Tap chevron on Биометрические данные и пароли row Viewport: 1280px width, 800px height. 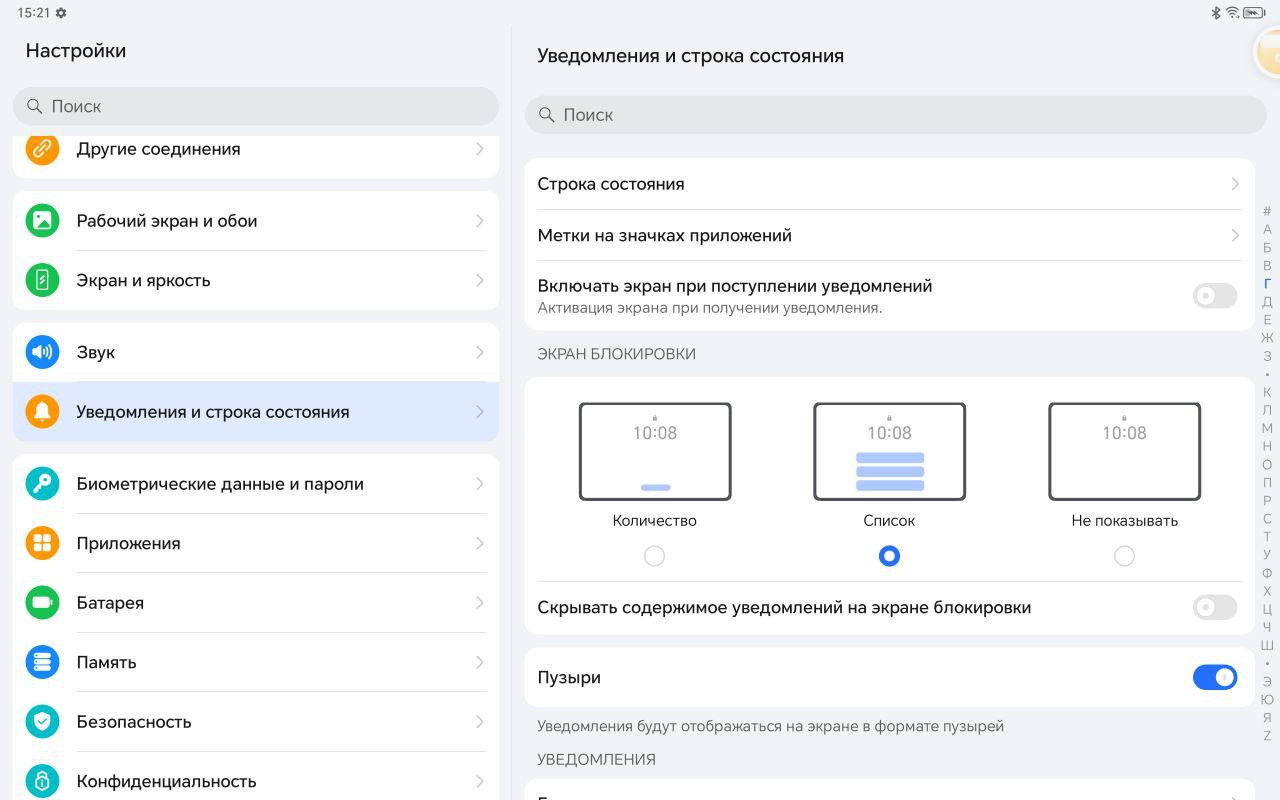click(480, 484)
